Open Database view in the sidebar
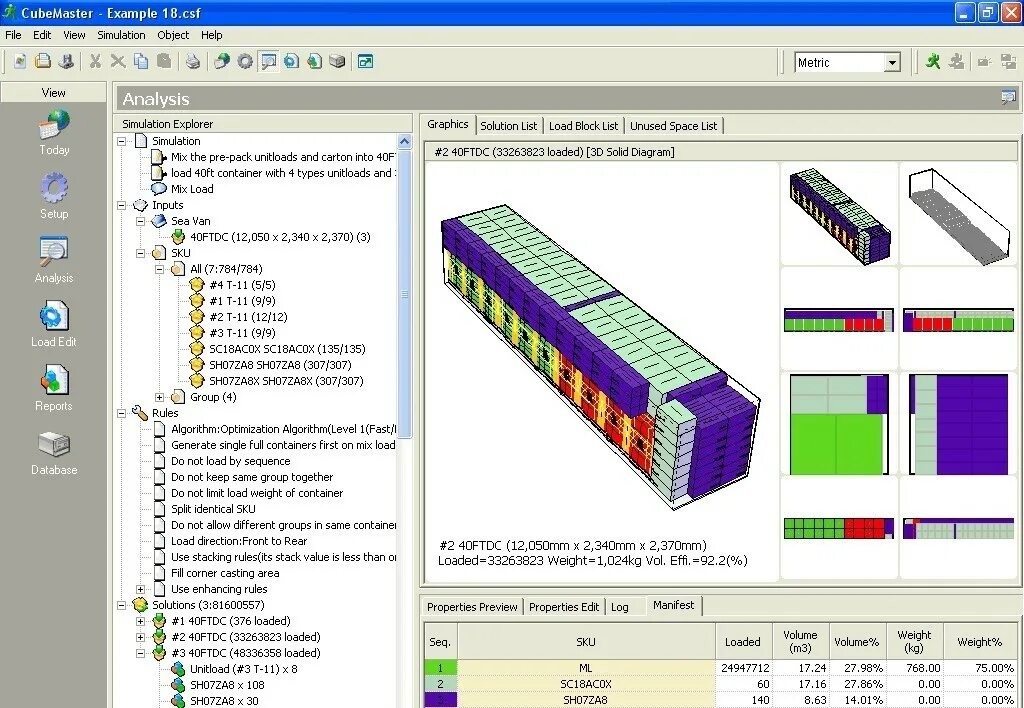1024x708 pixels. (54, 452)
